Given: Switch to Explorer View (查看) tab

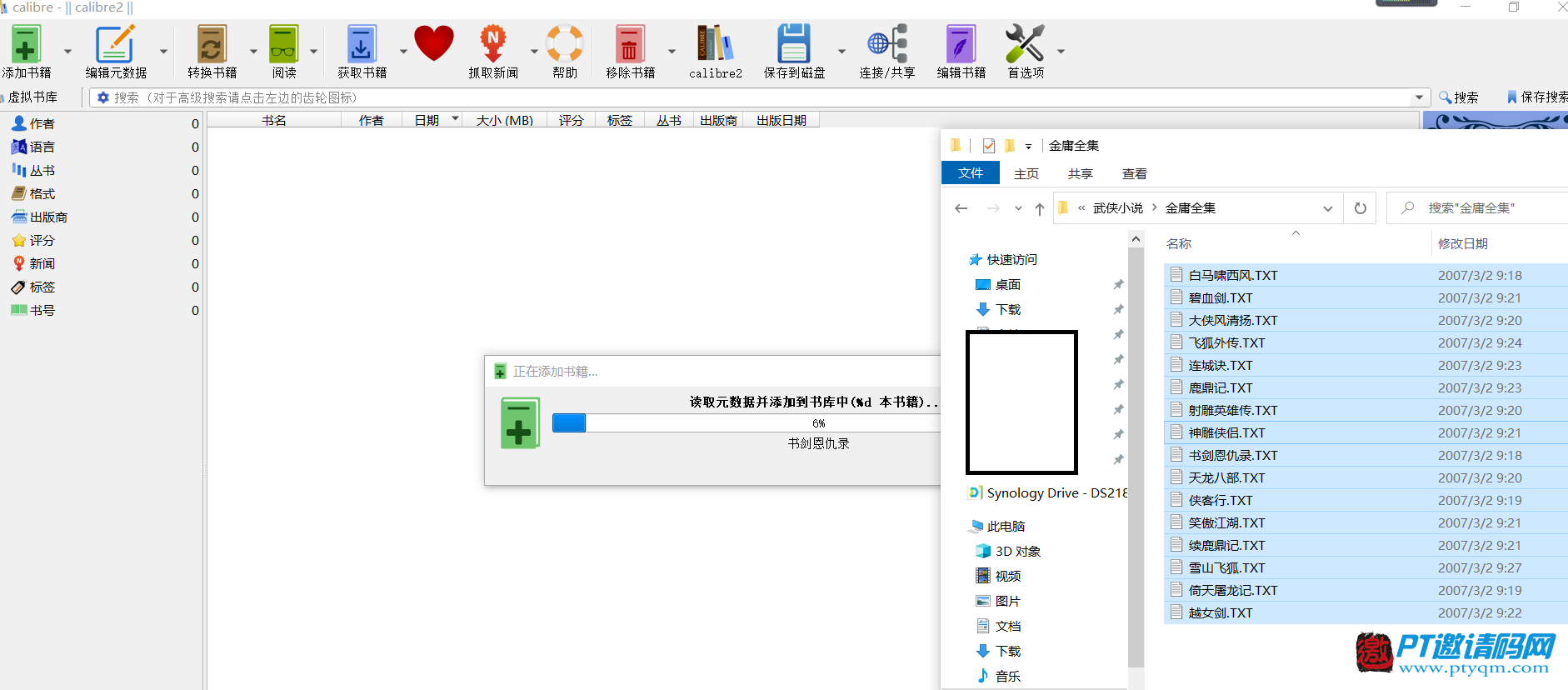Looking at the screenshot, I should click(x=1135, y=173).
